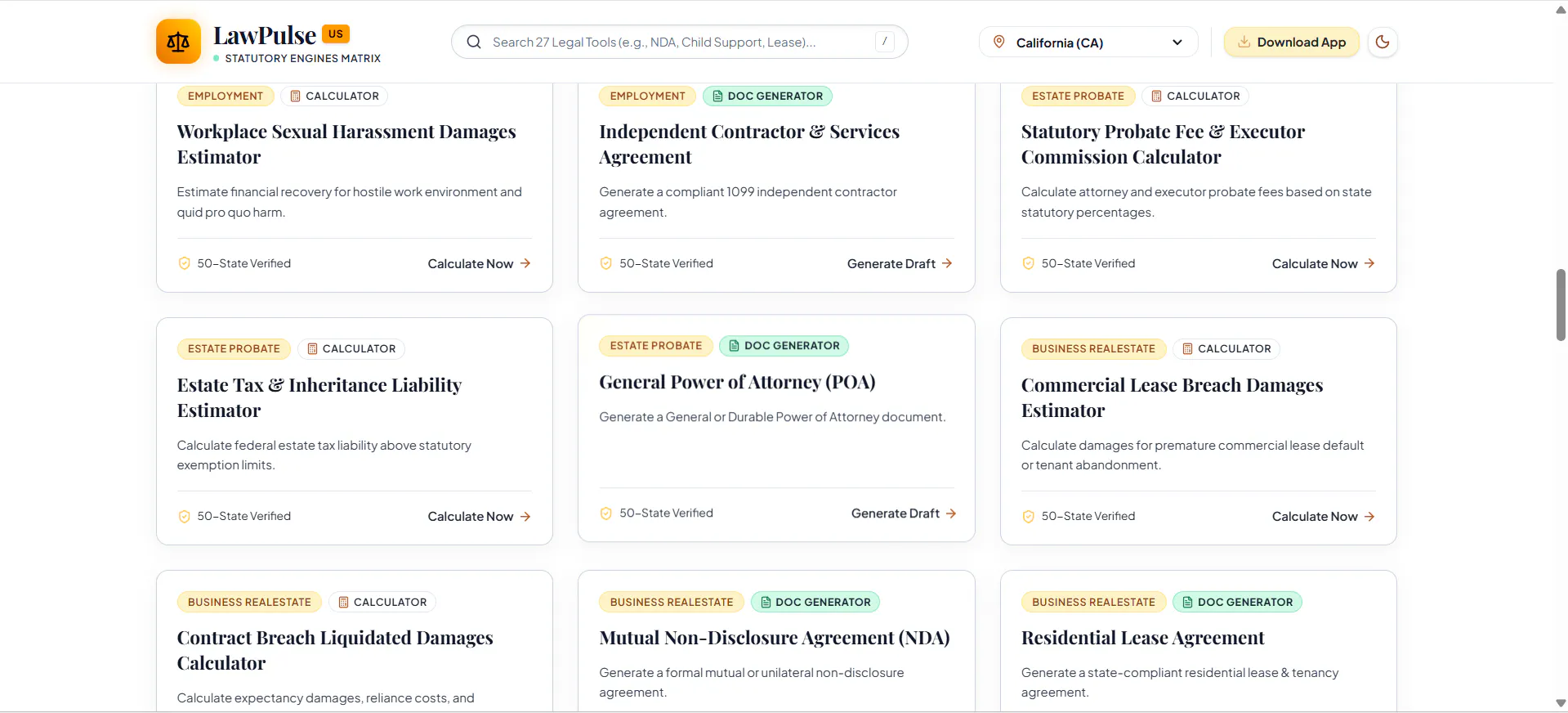Toggle dark mode with the moon icon
The width and height of the screenshot is (1568, 713).
pos(1383,42)
